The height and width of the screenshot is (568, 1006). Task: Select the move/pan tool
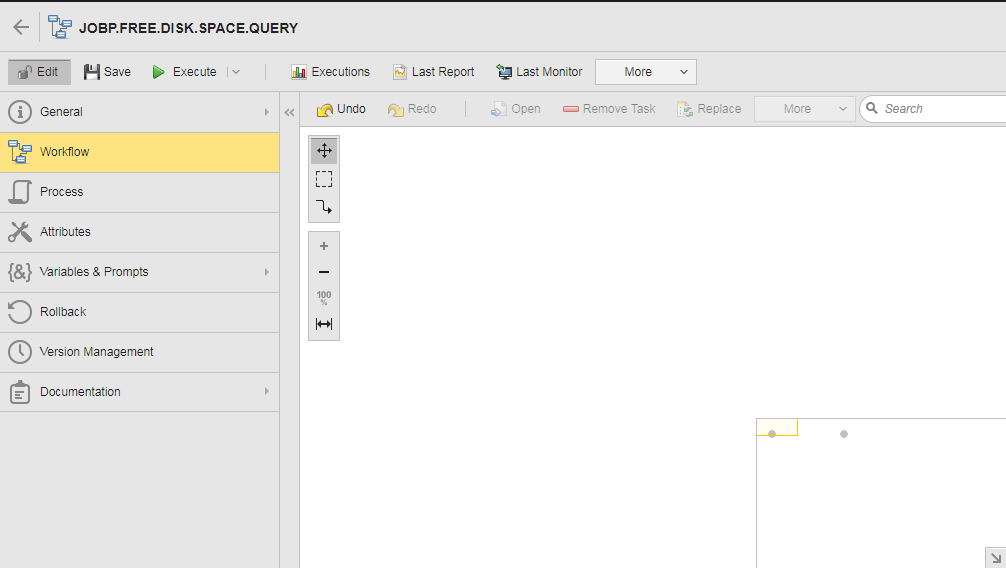click(324, 151)
